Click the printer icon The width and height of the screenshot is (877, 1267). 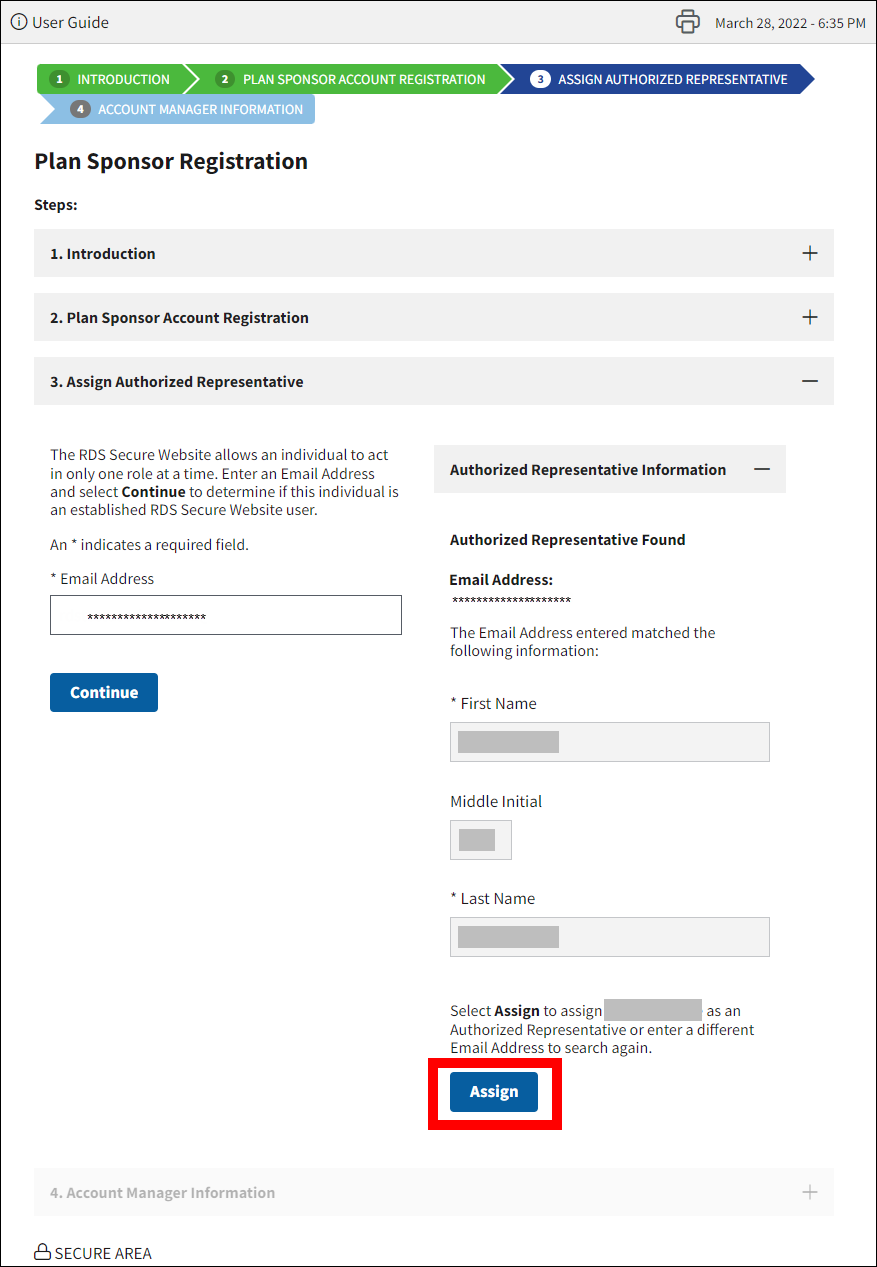688,22
